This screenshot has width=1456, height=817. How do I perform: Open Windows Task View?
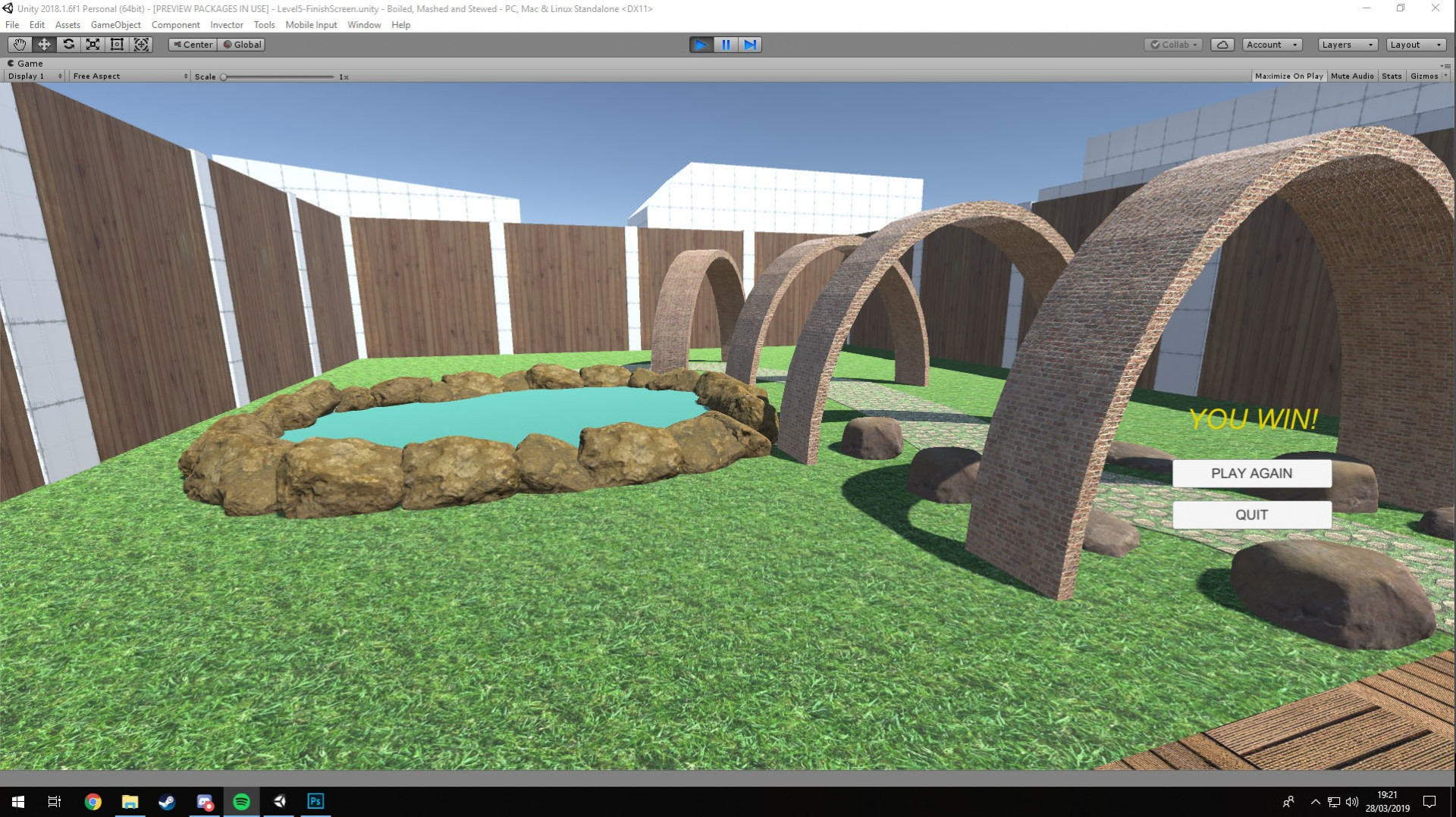(x=55, y=801)
